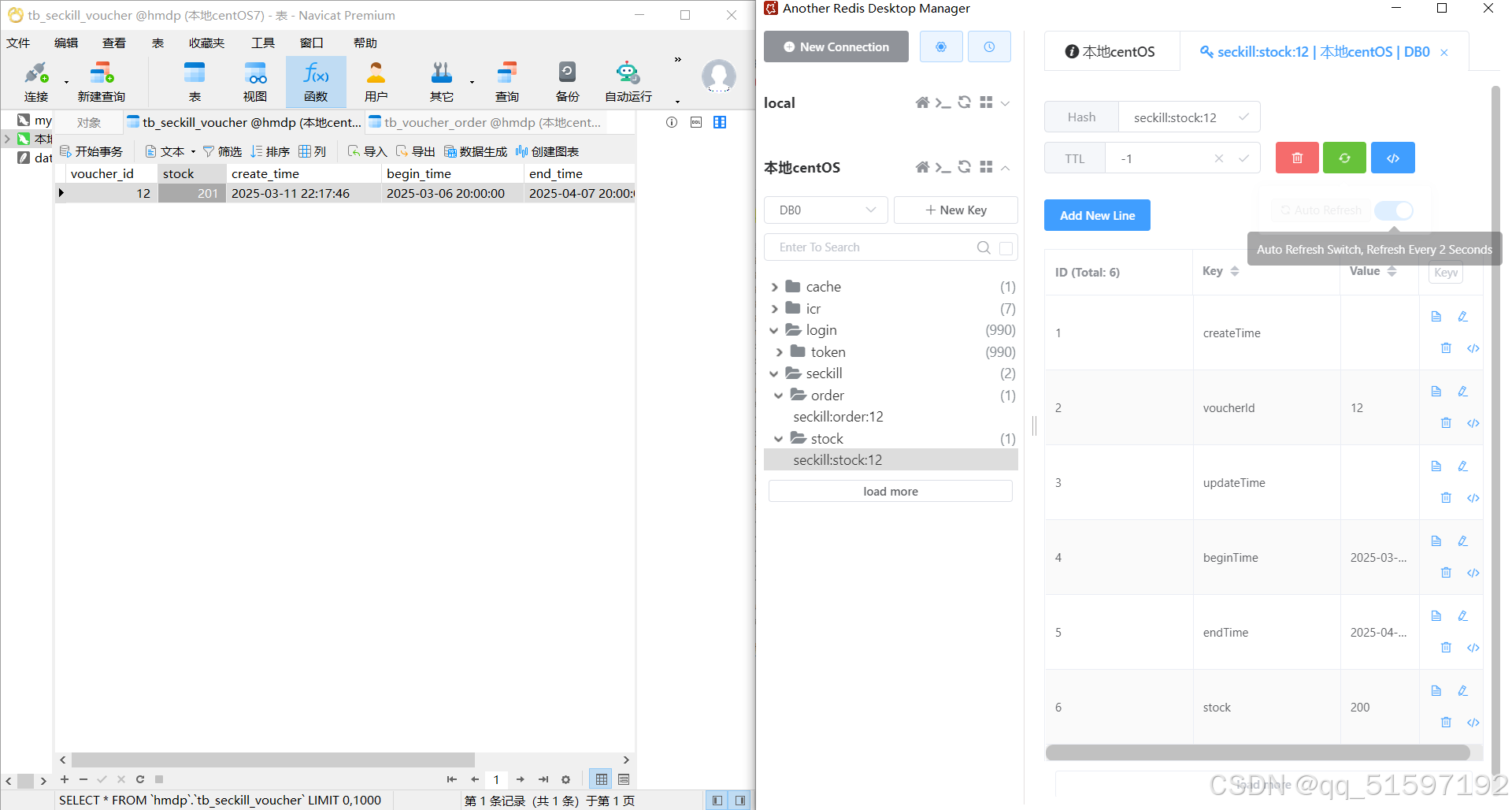This screenshot has width=1512, height=810.
Task: Click the Navicat form view icon in bottom bar
Action: click(x=624, y=779)
